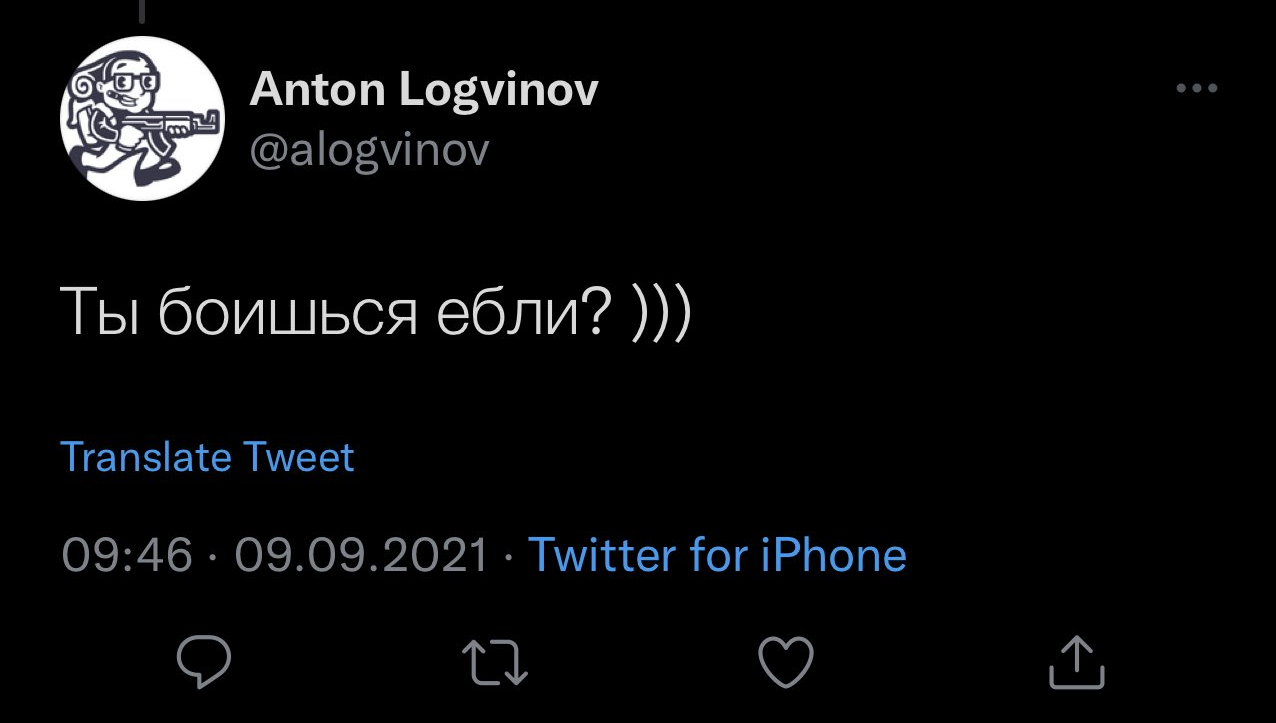
Task: Toggle the heart to favorite this tweet
Action: [786, 662]
